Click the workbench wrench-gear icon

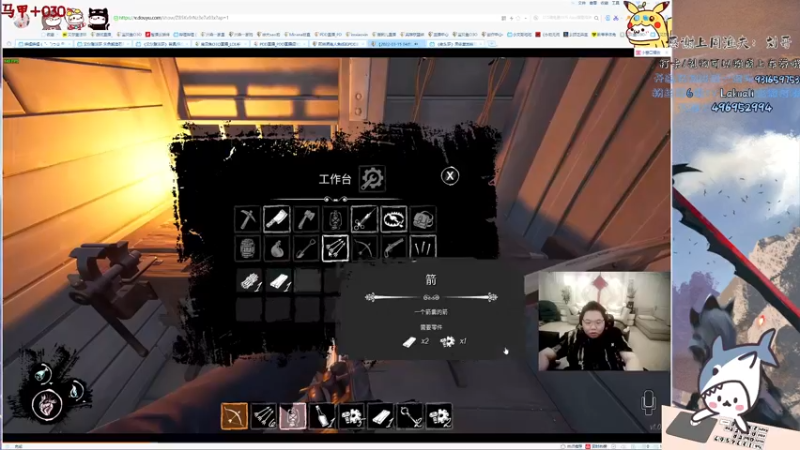coord(372,179)
